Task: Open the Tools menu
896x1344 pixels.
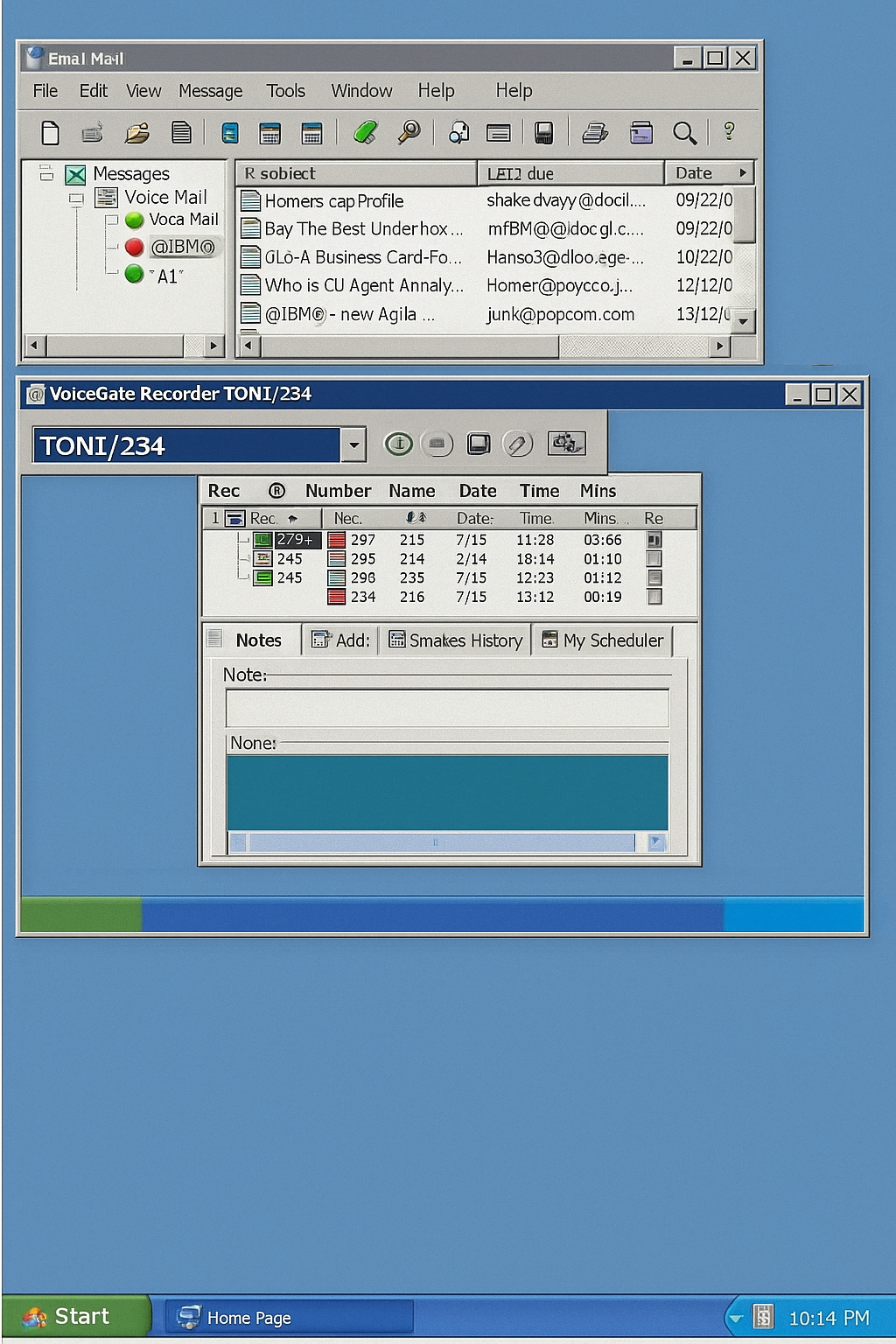Action: 285,91
